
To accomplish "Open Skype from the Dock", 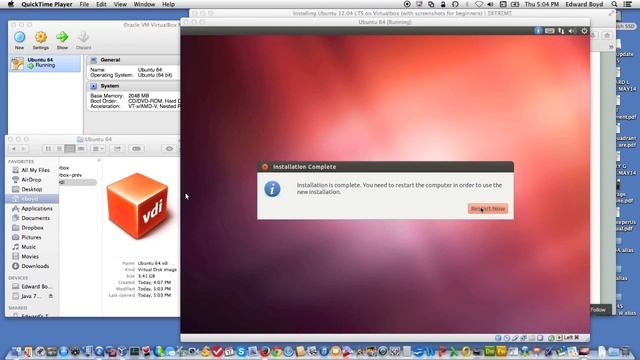I will point(241,351).
